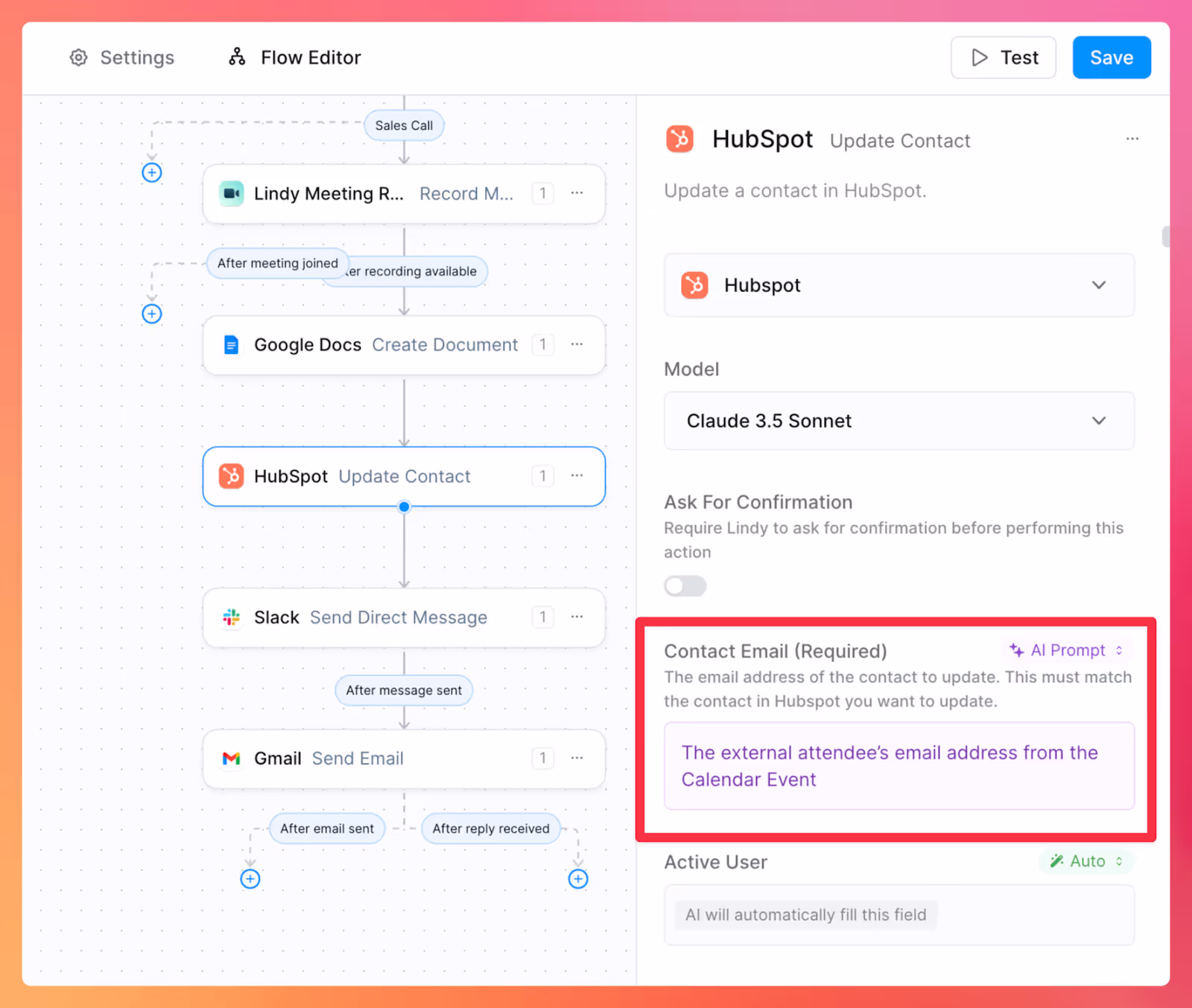Open the Settings tab

tap(122, 57)
